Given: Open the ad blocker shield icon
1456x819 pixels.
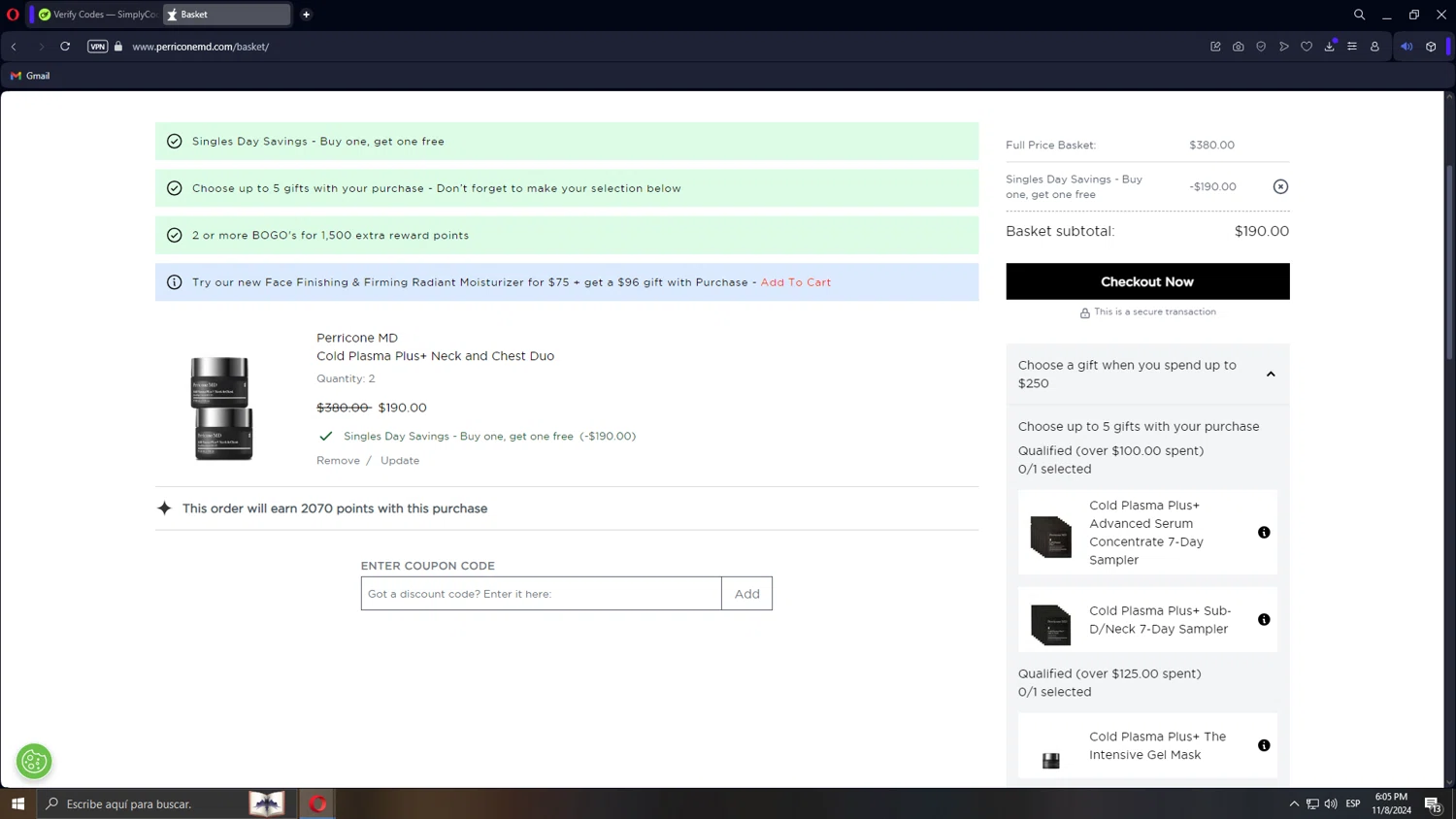Looking at the screenshot, I should [1261, 47].
